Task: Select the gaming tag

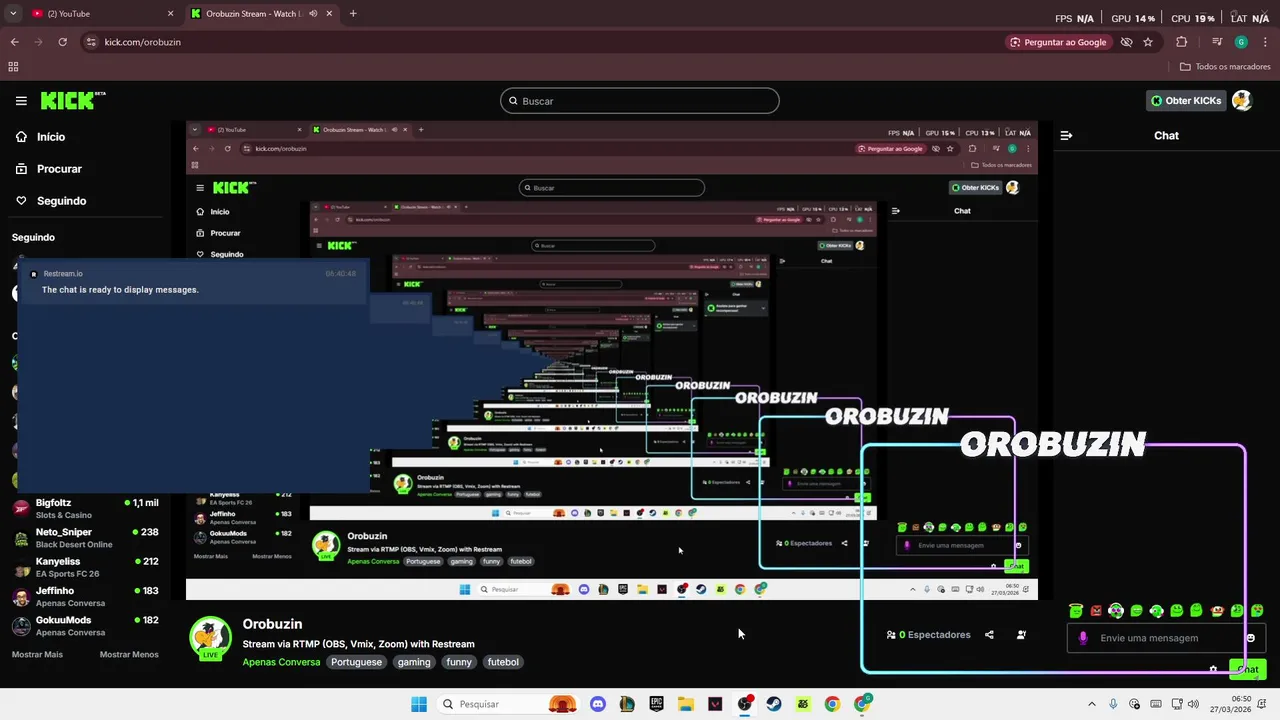Action: tap(413, 662)
